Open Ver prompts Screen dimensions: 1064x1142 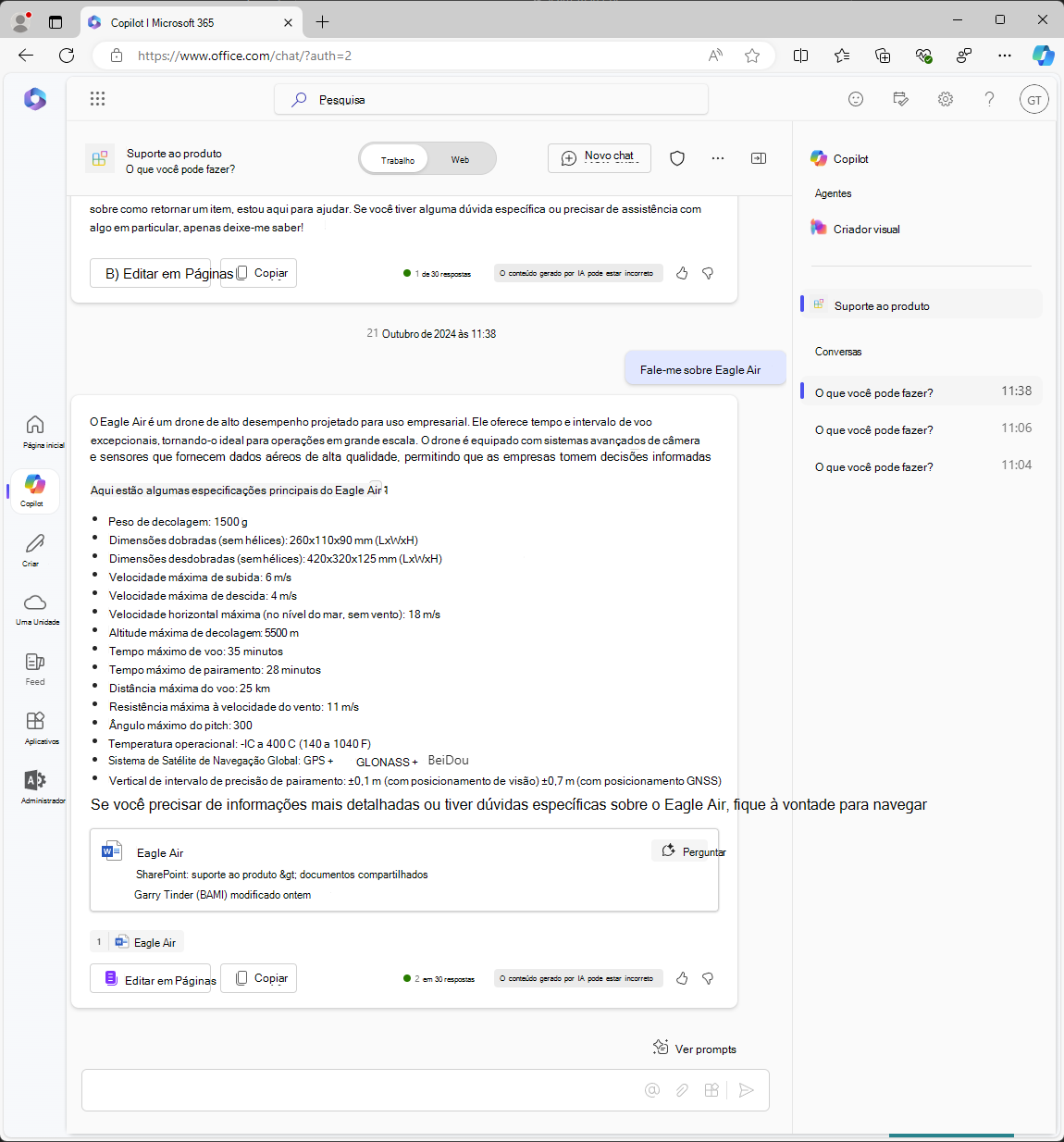(x=695, y=1049)
